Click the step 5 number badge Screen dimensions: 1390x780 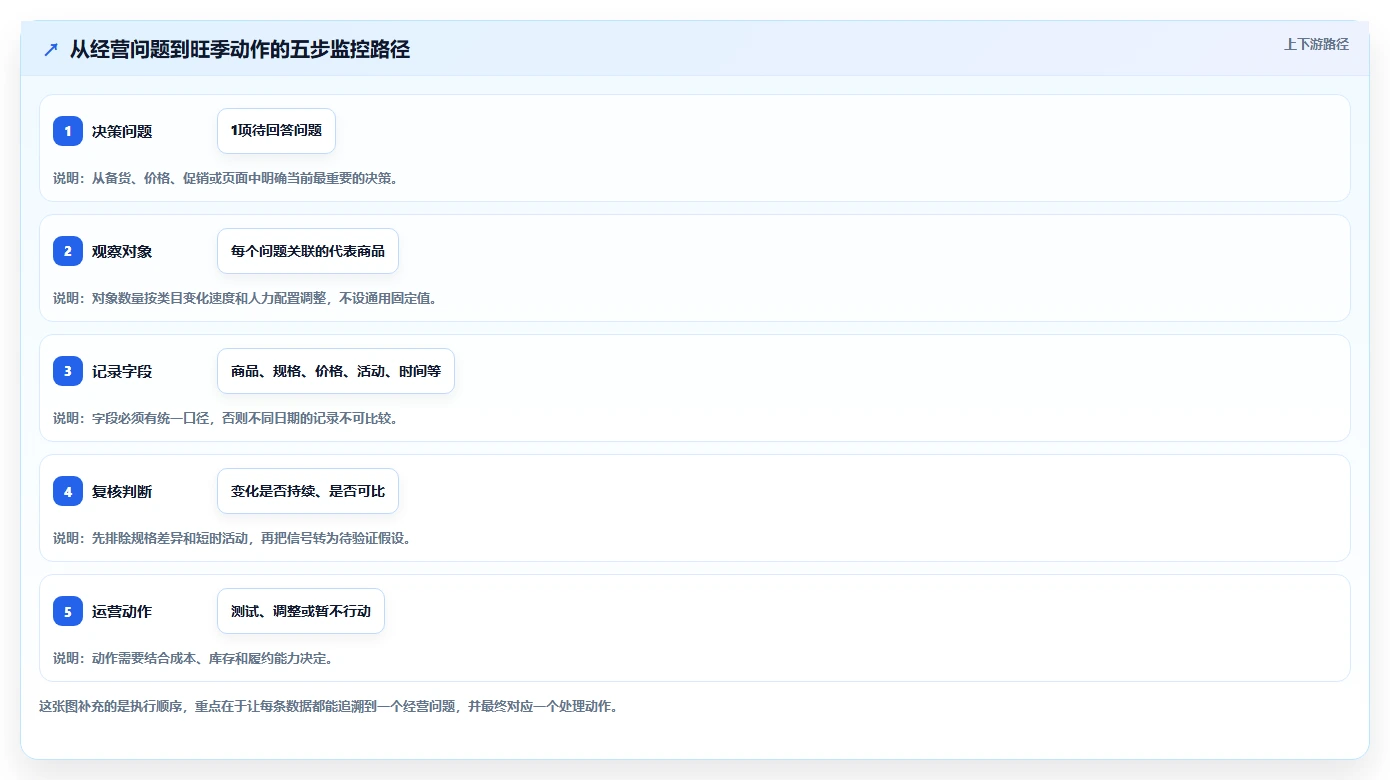[x=68, y=611]
